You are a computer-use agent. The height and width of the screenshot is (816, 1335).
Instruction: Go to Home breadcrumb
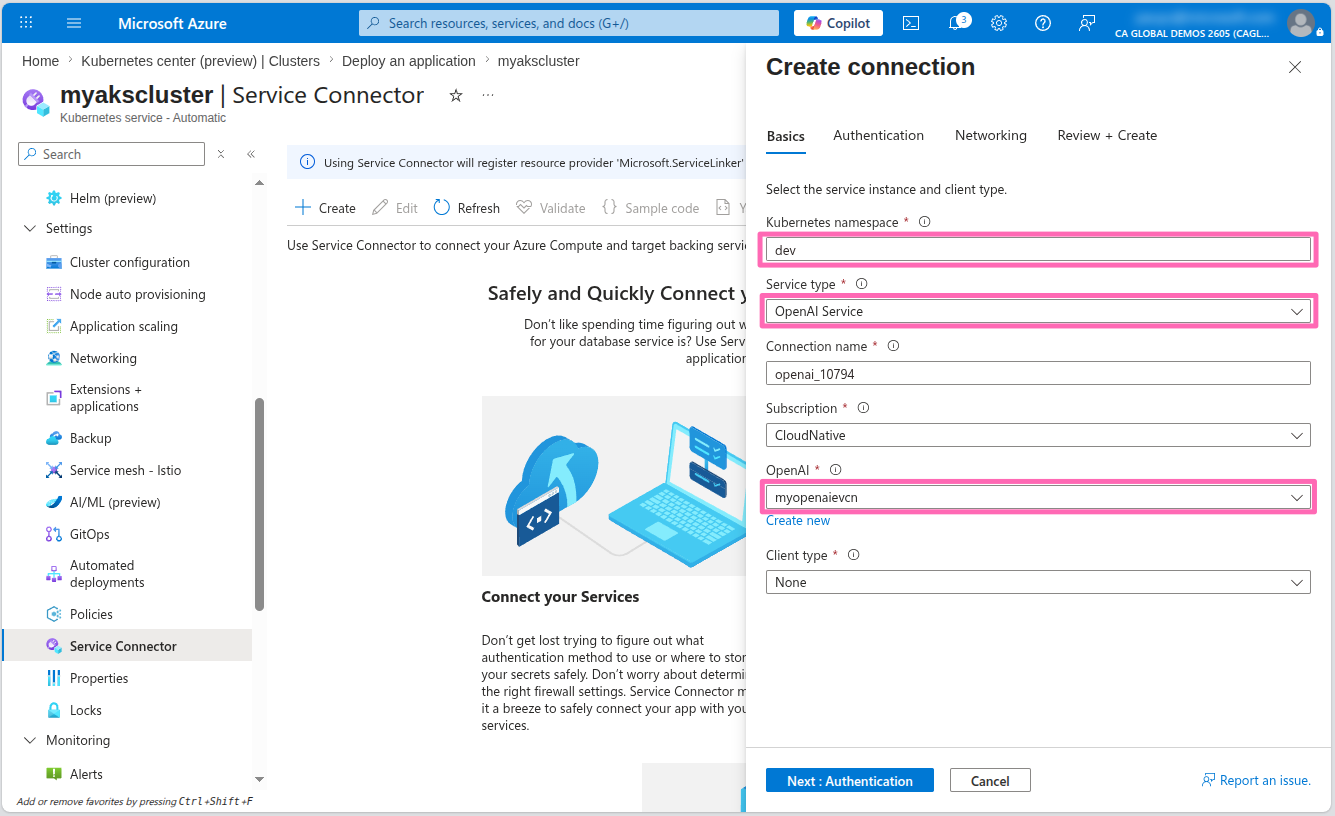[x=40, y=61]
